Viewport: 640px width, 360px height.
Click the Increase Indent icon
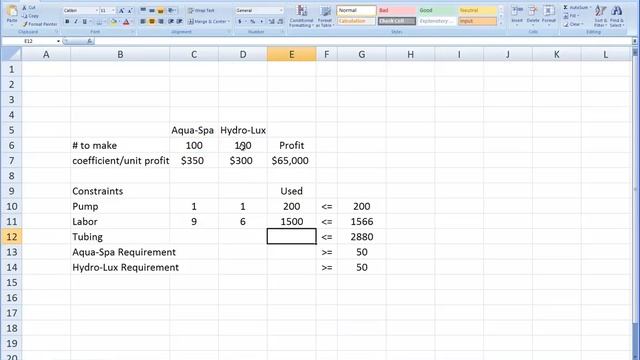179,21
